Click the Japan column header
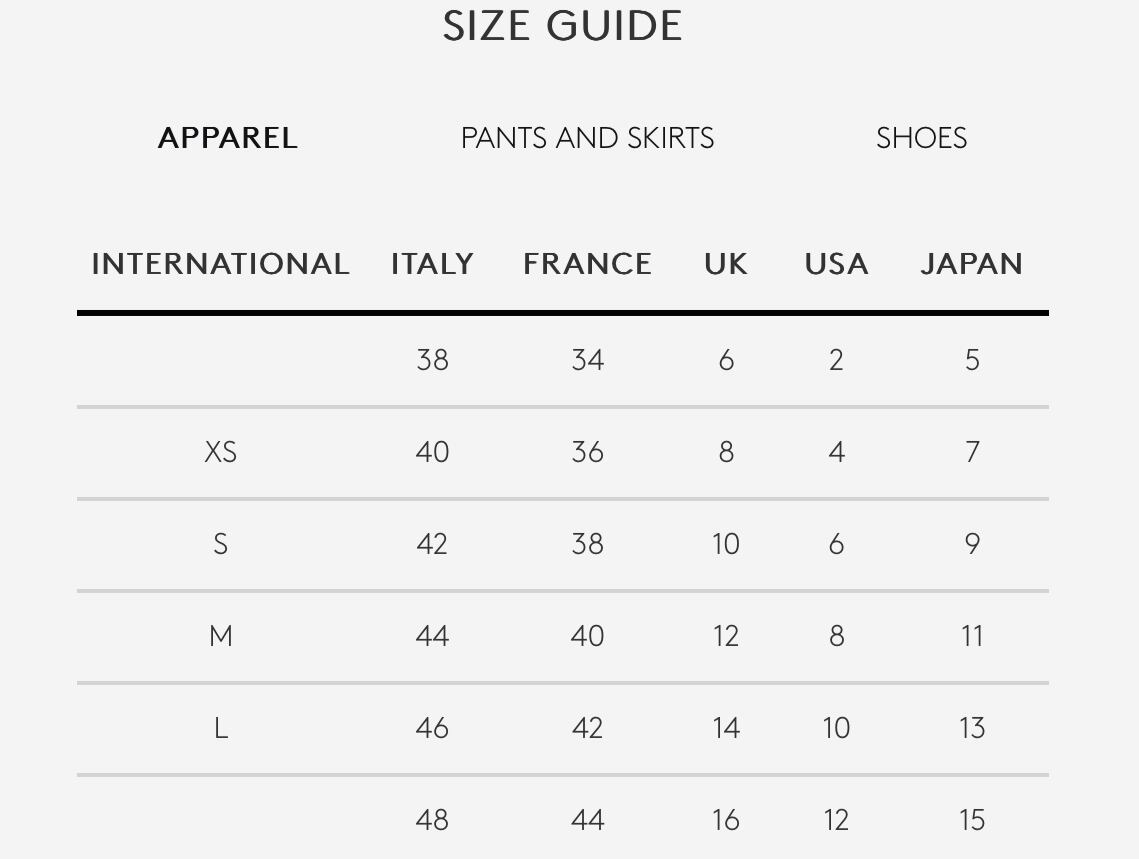 [x=971, y=264]
